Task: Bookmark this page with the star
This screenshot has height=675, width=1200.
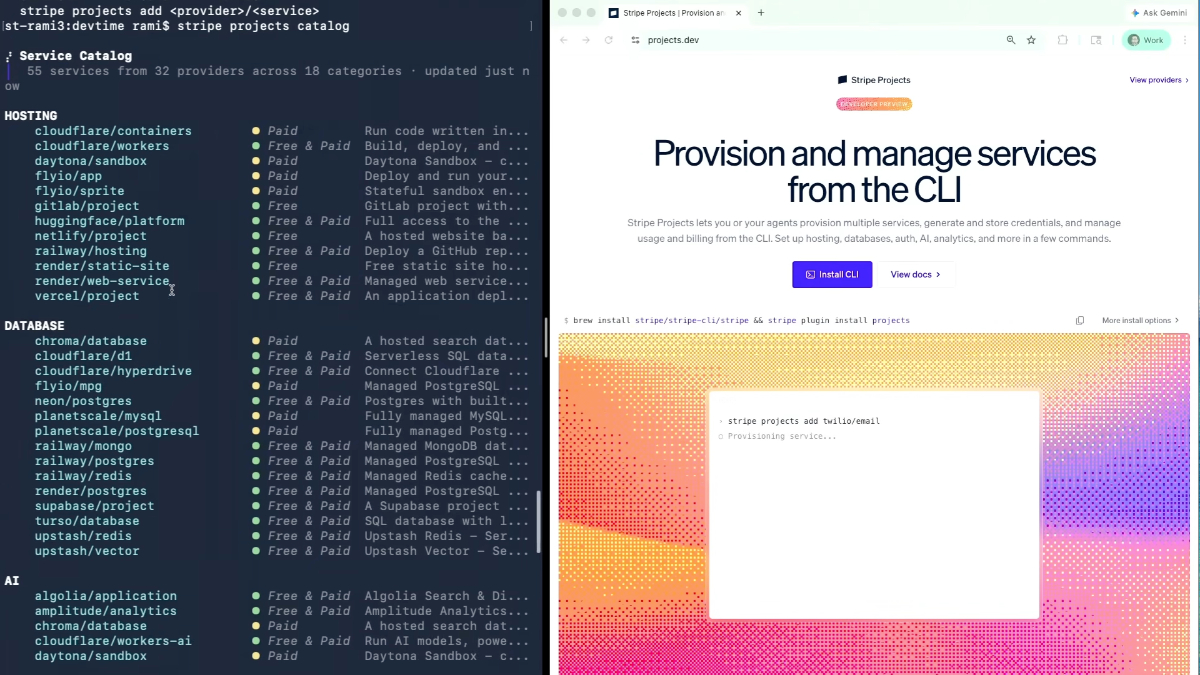Action: [x=1031, y=40]
